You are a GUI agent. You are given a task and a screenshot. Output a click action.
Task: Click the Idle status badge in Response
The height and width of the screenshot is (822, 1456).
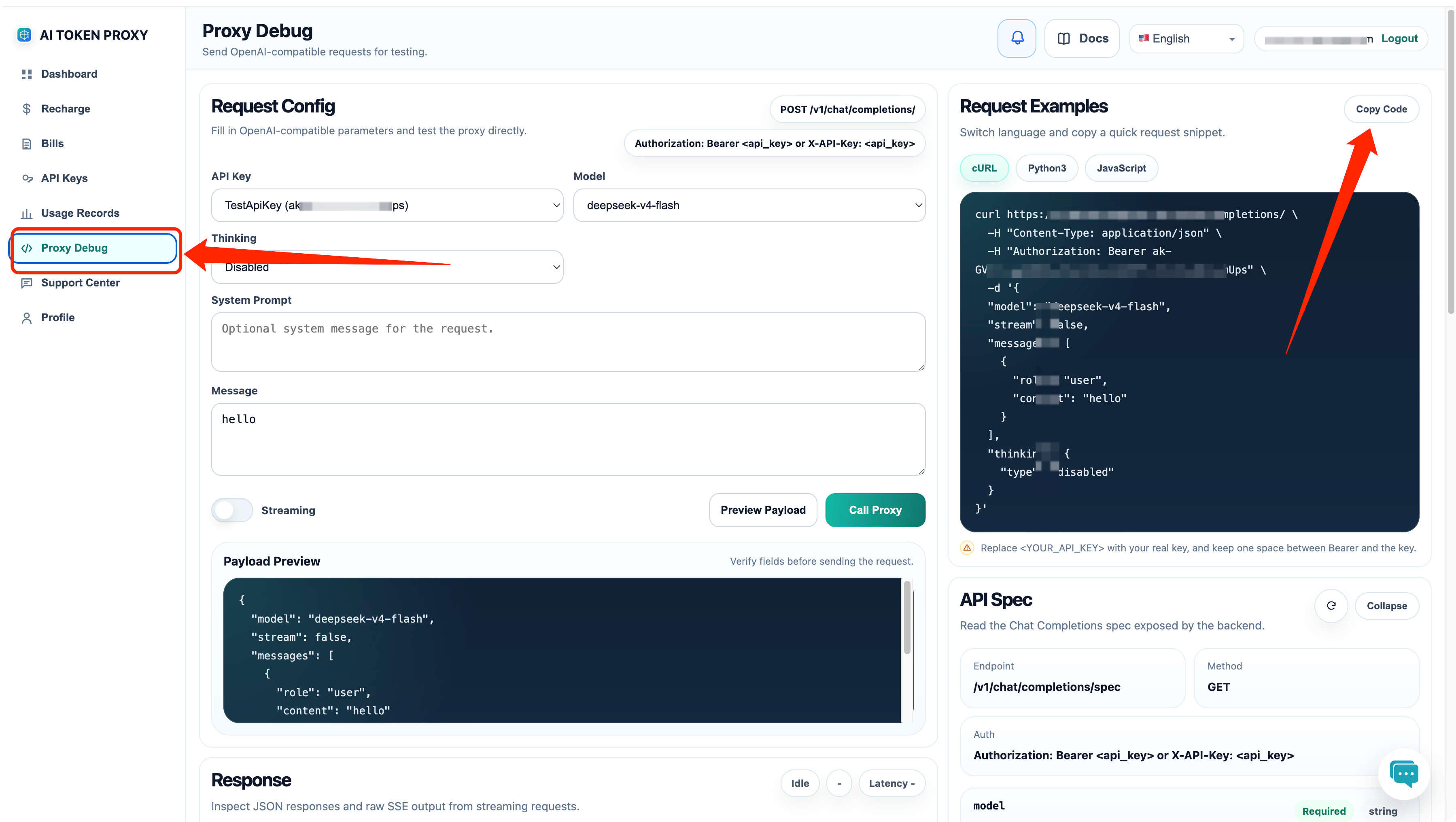pos(800,783)
